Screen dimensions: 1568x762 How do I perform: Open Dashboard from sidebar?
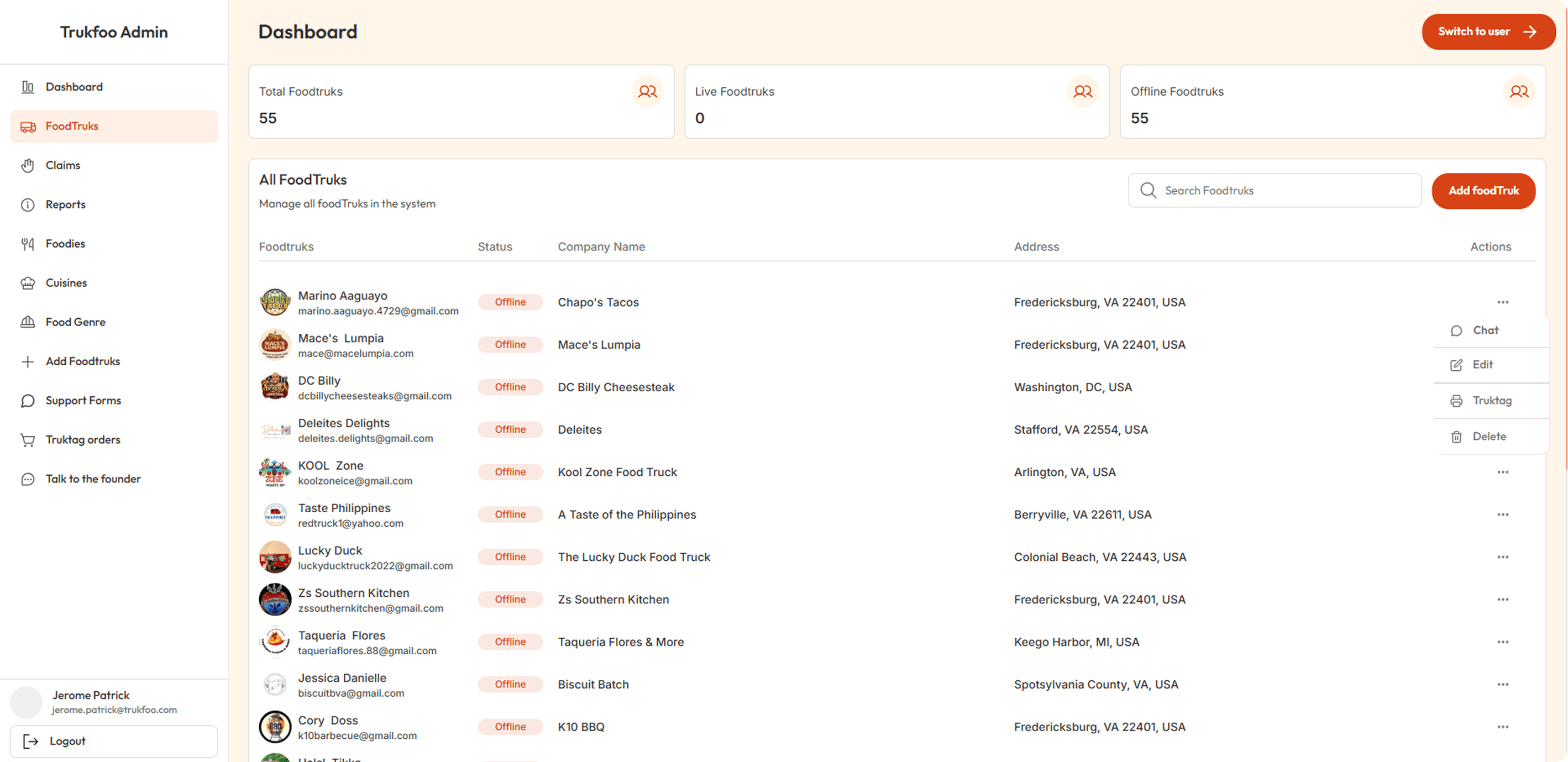coord(114,87)
